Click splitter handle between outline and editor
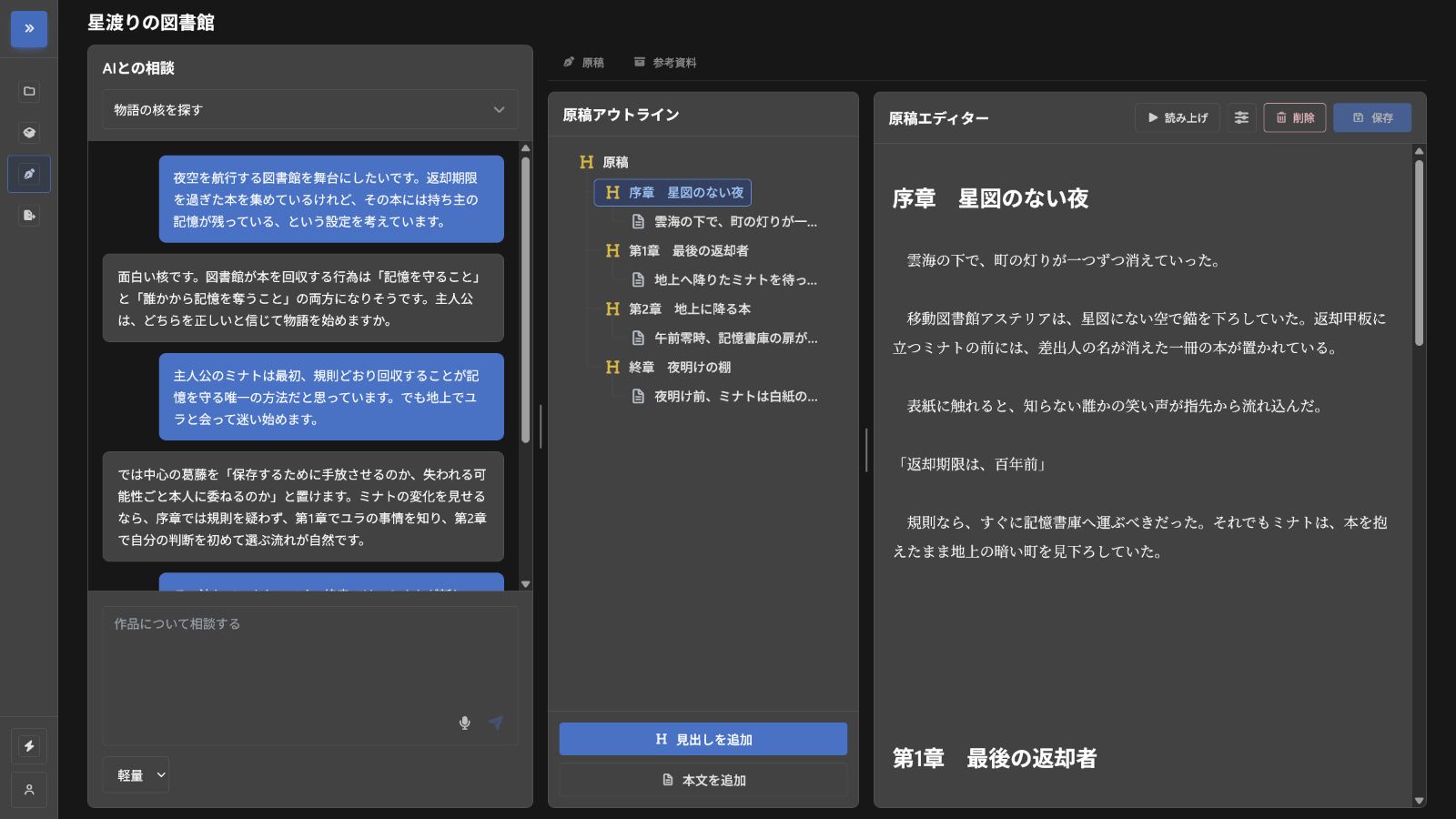Viewport: 1456px width, 819px height. 866,450
